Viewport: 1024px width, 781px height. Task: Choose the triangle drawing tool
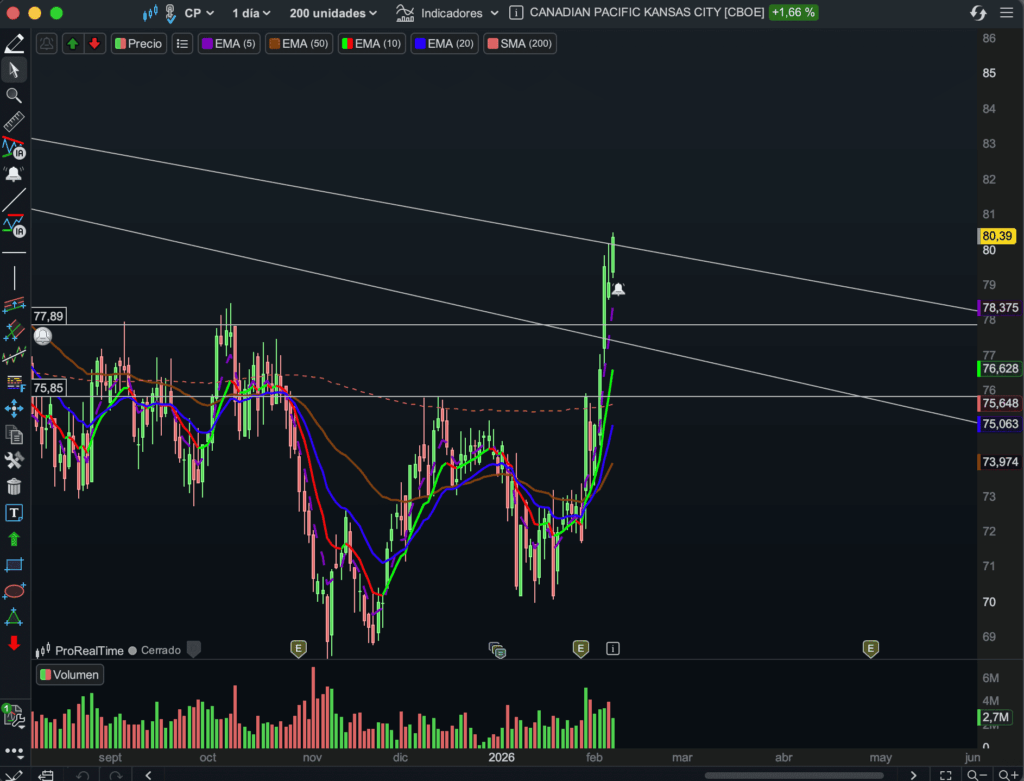coord(14,617)
